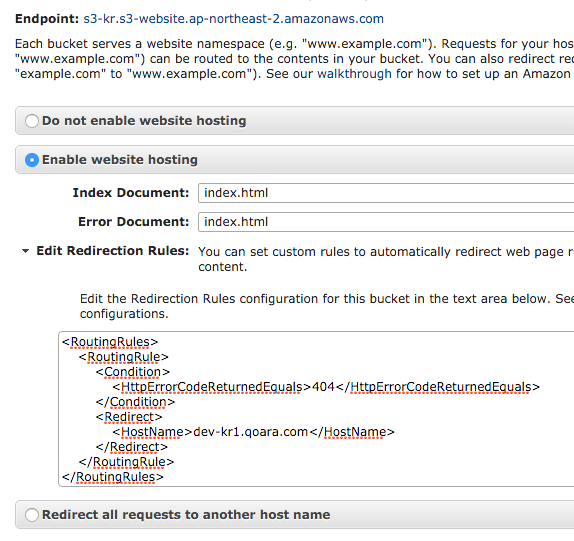Click the 404 error code value
This screenshot has width=574, height=541.
tap(323, 387)
